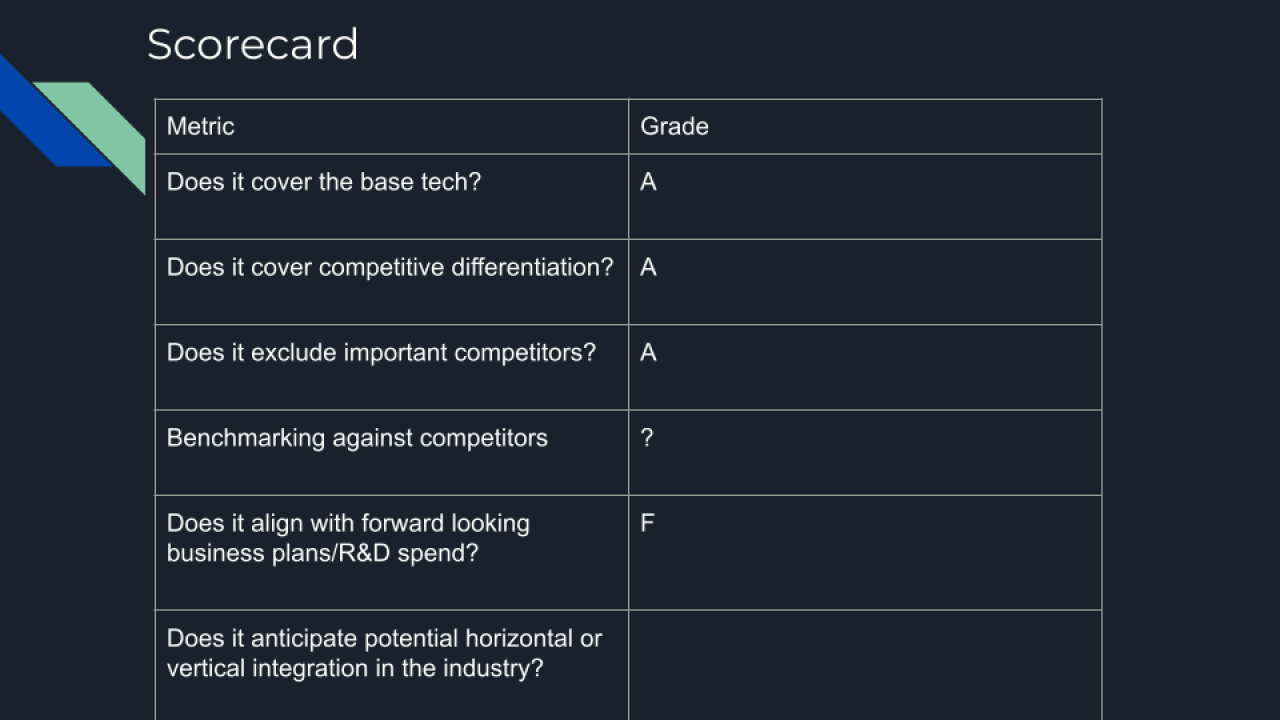1280x720 pixels.
Task: Click the 'Benchmarking against competitors' cell
Action: 391,452
